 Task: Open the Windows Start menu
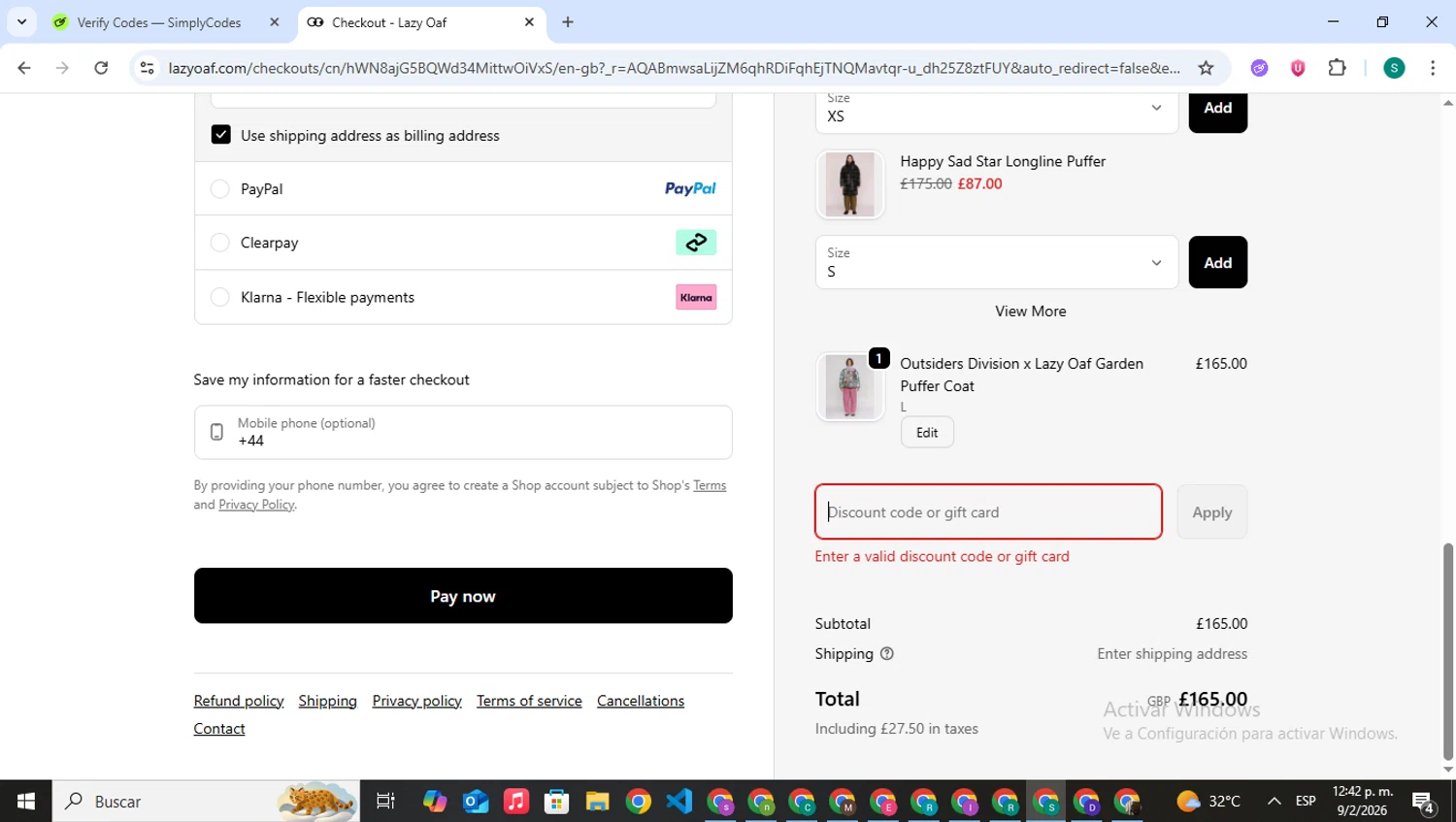coord(26,802)
